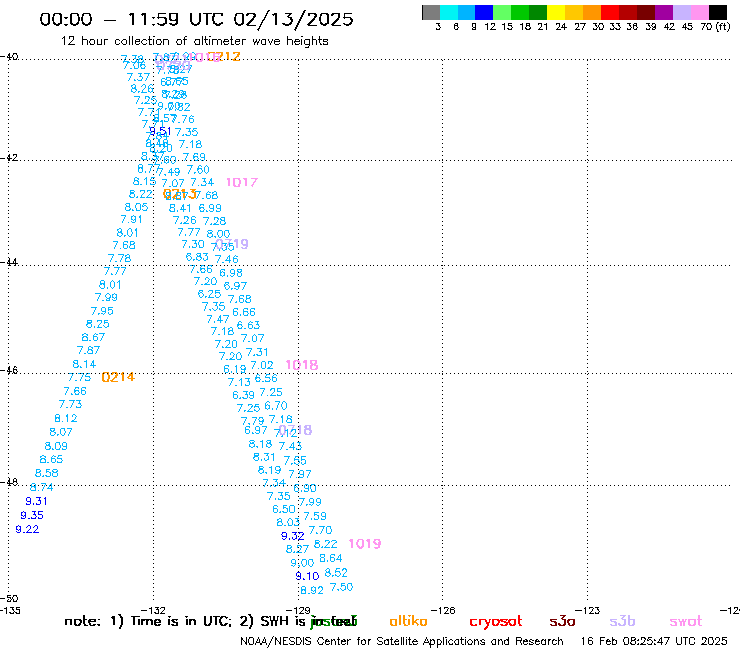740x650 pixels.
Task: Click the blue wave height value 9.22
Action: coord(27,530)
